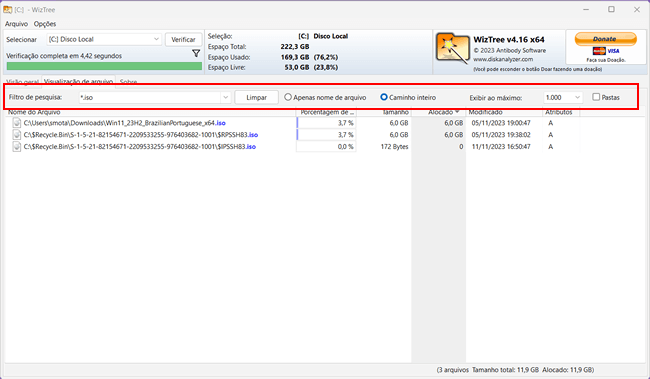Click the Win11_23H2 iso file icon

(x=17, y=123)
